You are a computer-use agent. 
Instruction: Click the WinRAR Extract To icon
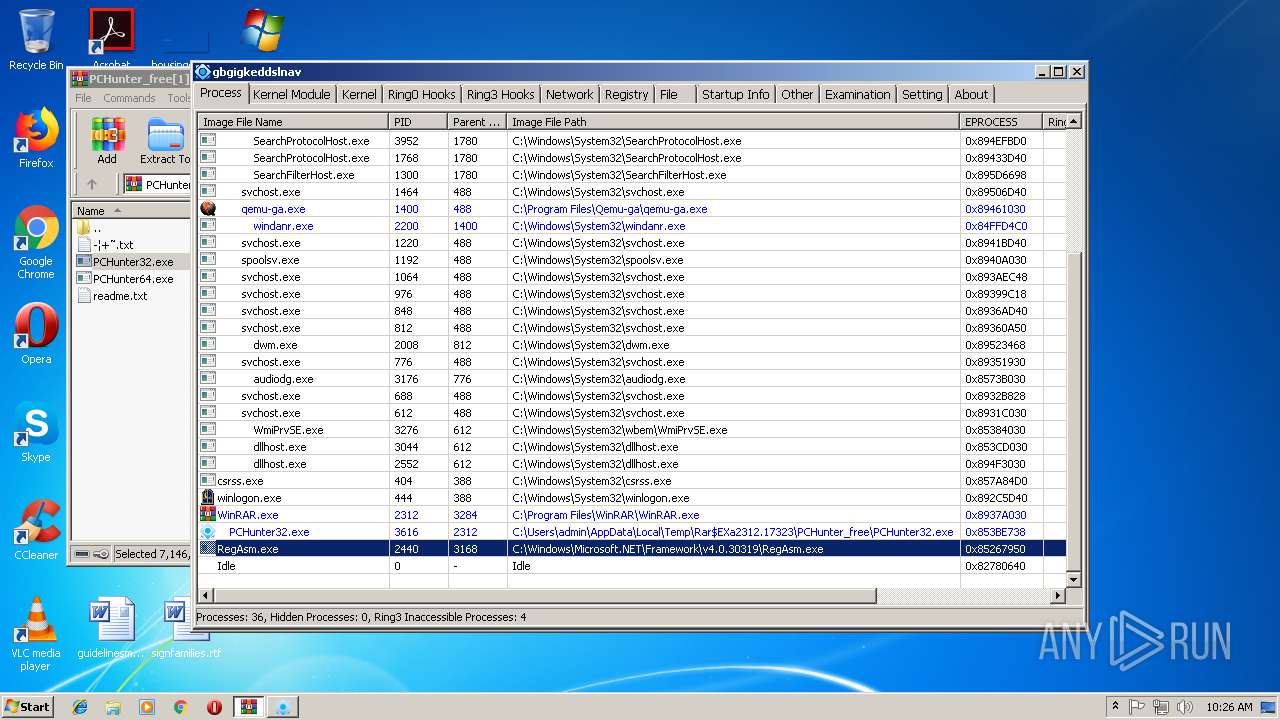click(x=165, y=141)
